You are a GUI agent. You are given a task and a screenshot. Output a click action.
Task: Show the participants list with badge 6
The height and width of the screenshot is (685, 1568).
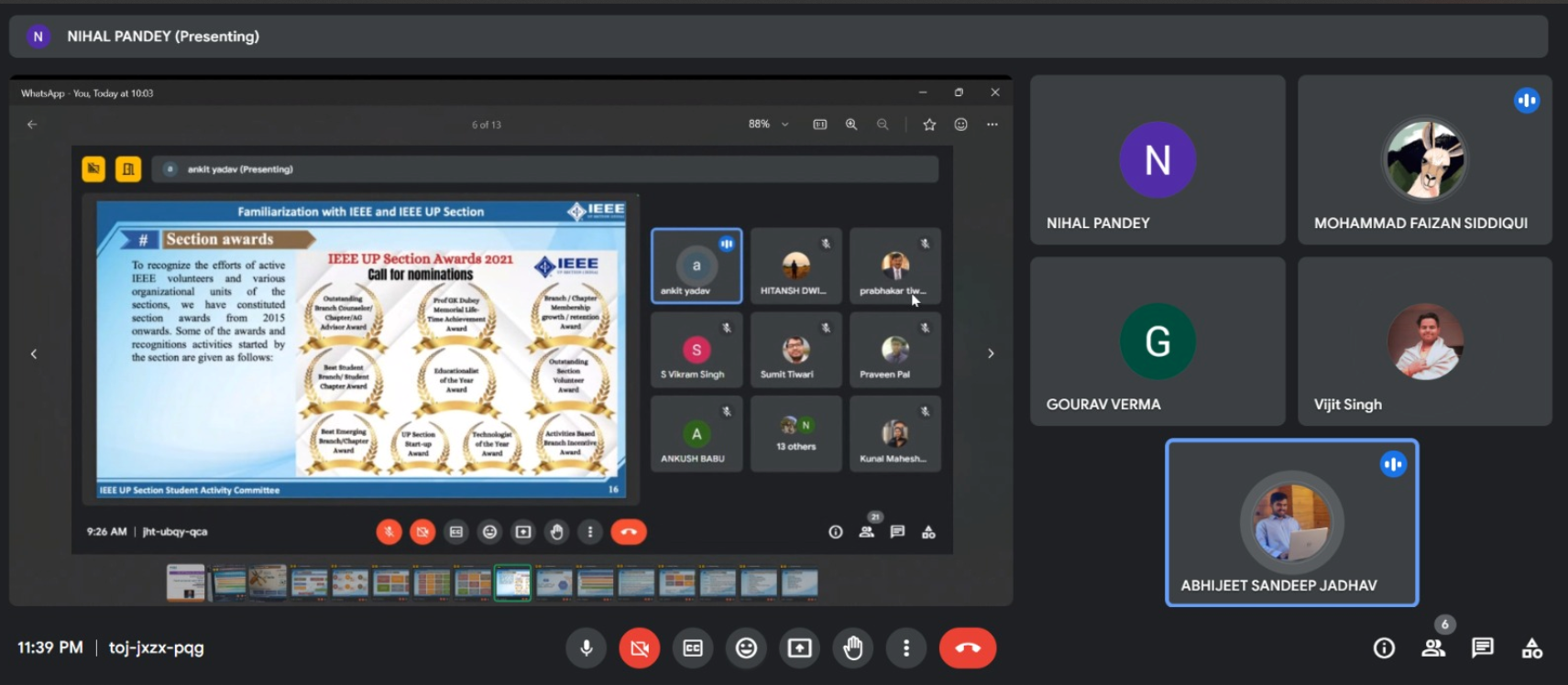[x=1433, y=648]
